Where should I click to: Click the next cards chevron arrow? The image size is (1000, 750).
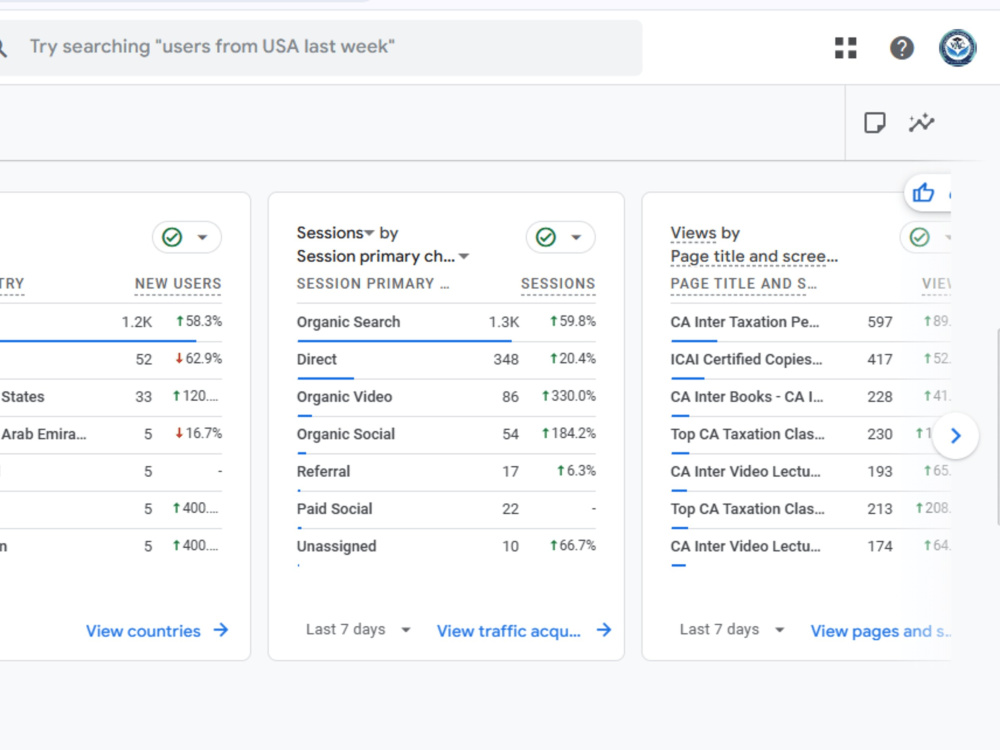click(x=955, y=436)
